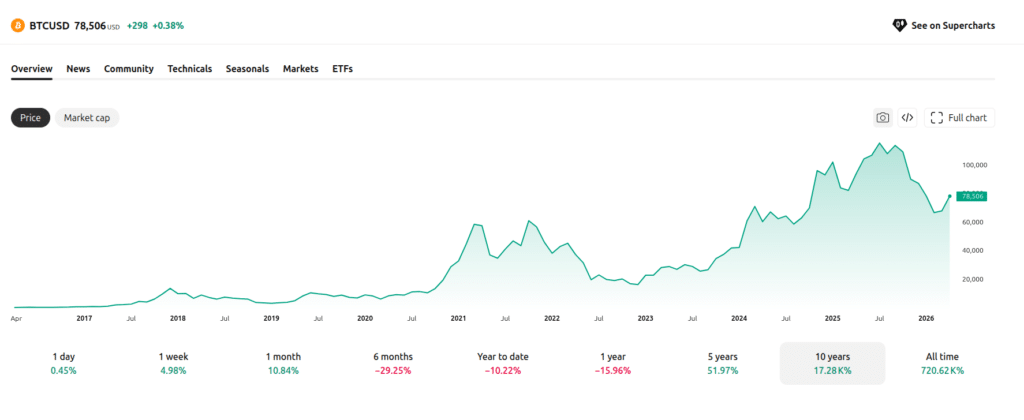This screenshot has height=420, width=1024.
Task: View the Markets tab
Action: coord(300,69)
